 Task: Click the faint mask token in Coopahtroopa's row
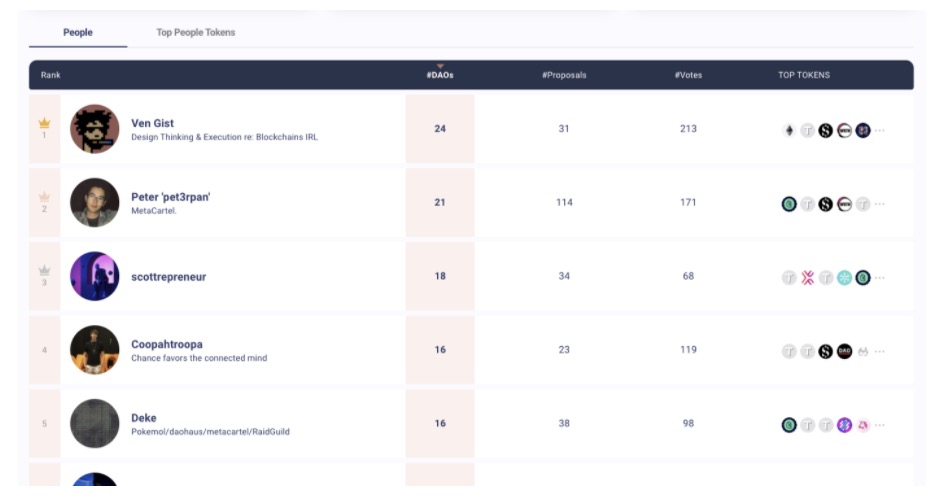click(x=863, y=351)
